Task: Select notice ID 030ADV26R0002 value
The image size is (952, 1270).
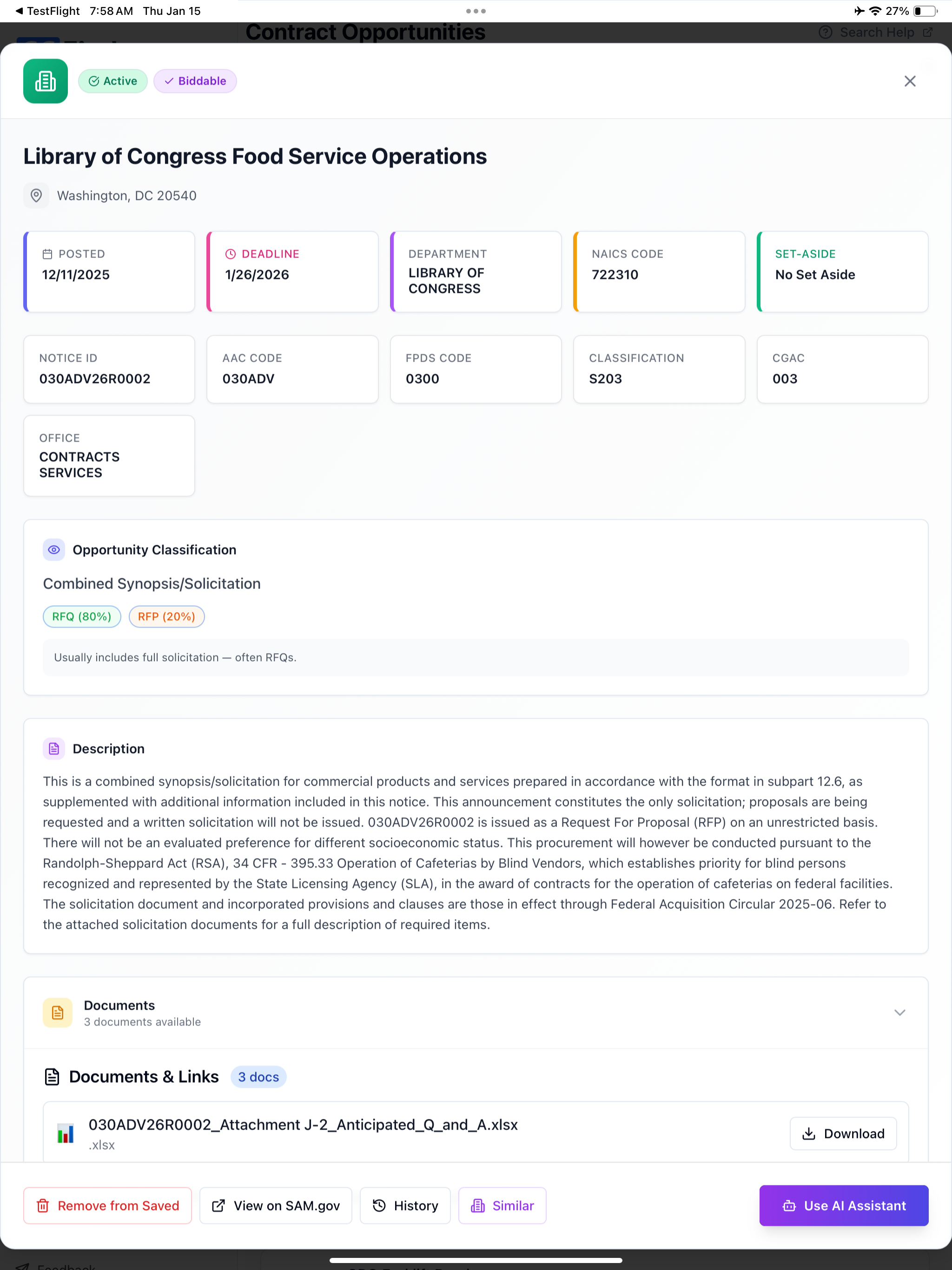Action: (x=95, y=379)
